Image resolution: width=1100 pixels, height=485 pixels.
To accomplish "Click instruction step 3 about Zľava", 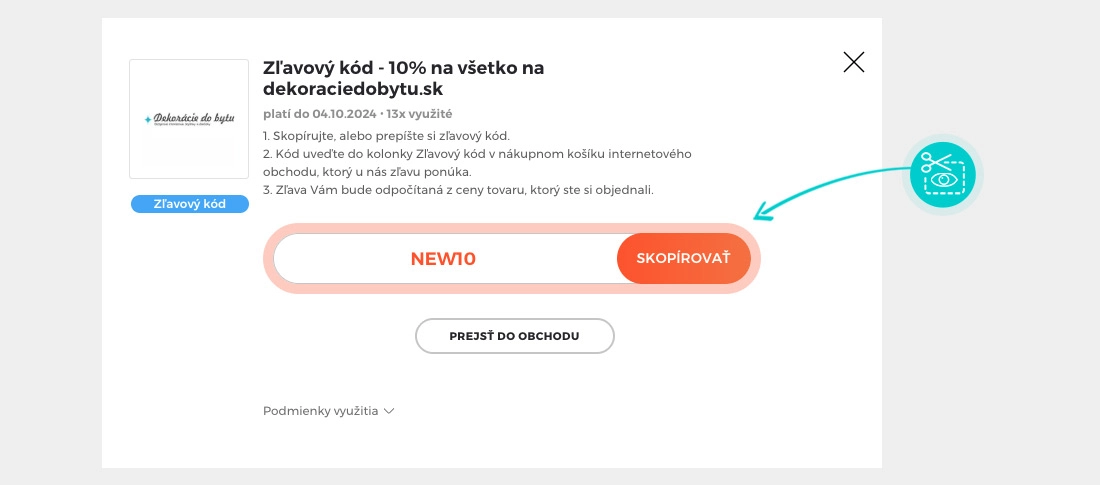I will [x=458, y=190].
